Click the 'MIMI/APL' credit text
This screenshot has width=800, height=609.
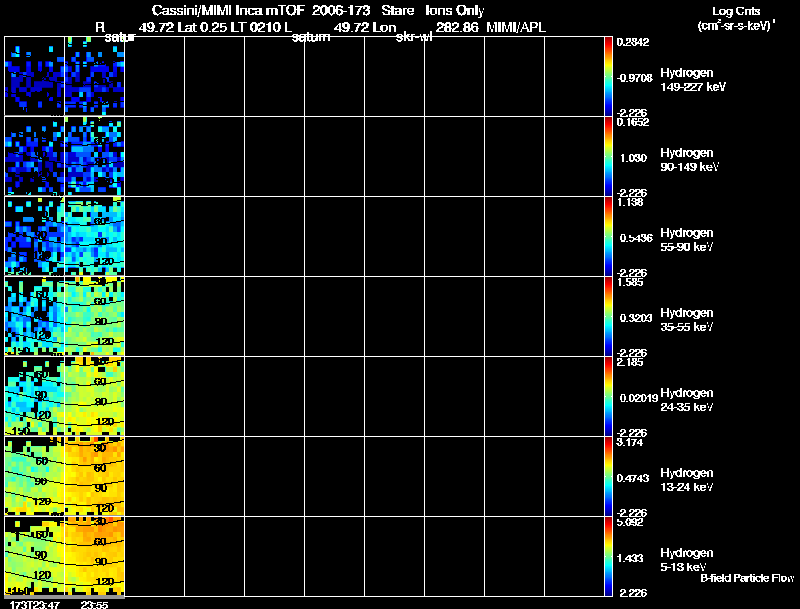click(x=516, y=28)
